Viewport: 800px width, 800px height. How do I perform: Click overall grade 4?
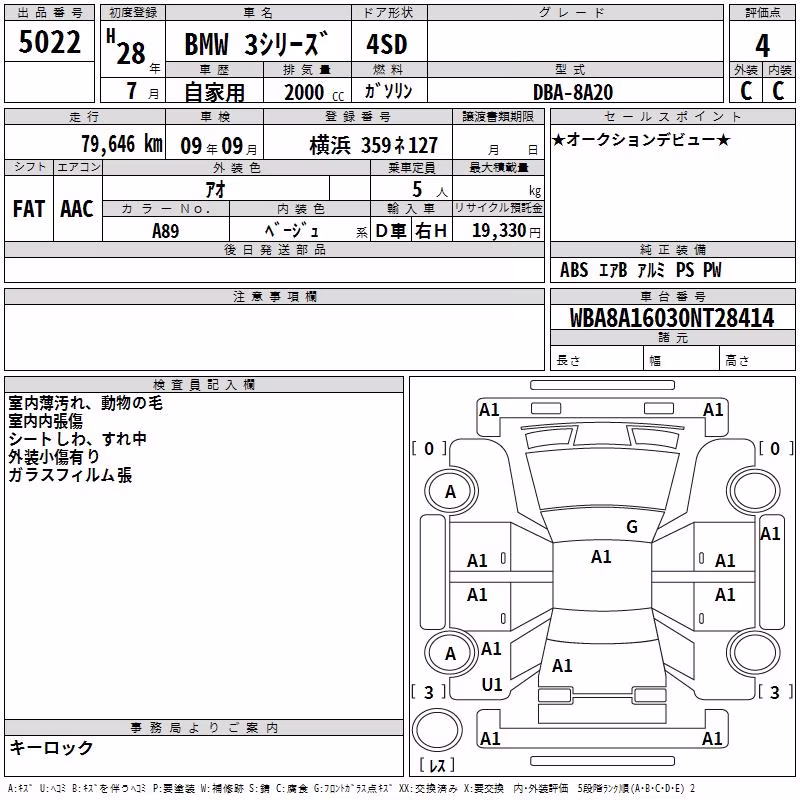pyautogui.click(x=762, y=45)
